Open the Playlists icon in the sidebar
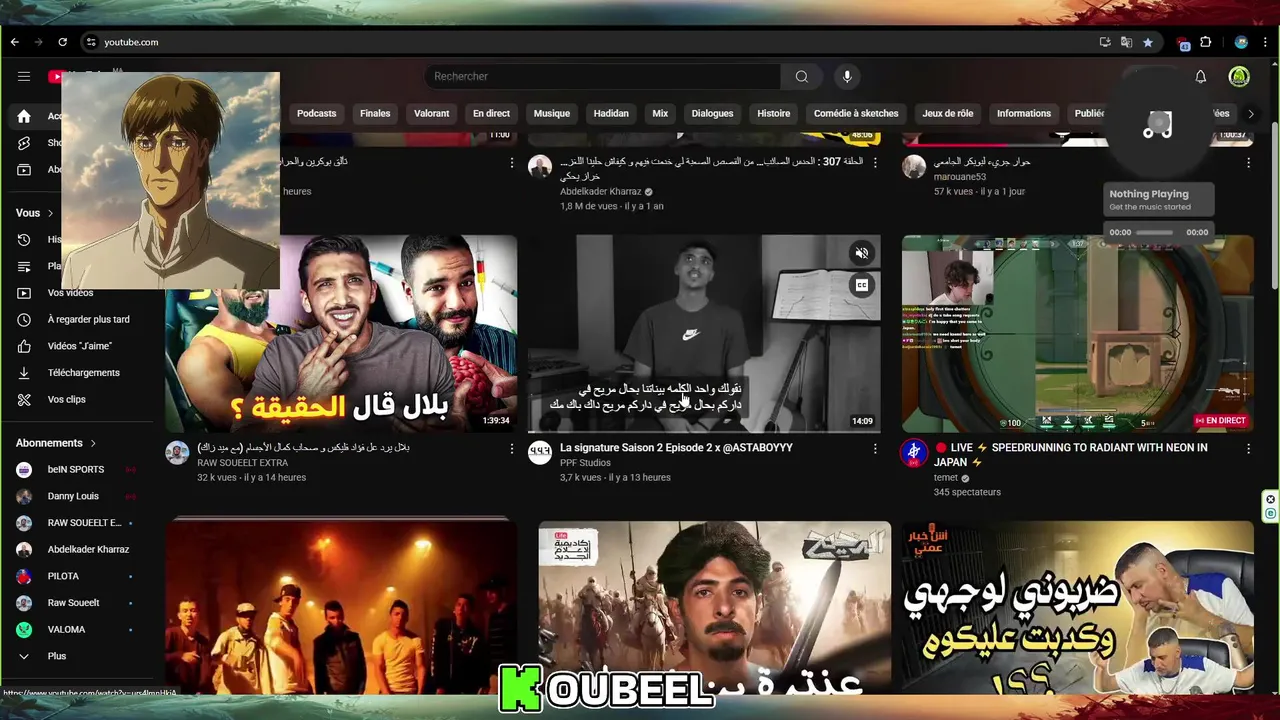 pyautogui.click(x=24, y=266)
